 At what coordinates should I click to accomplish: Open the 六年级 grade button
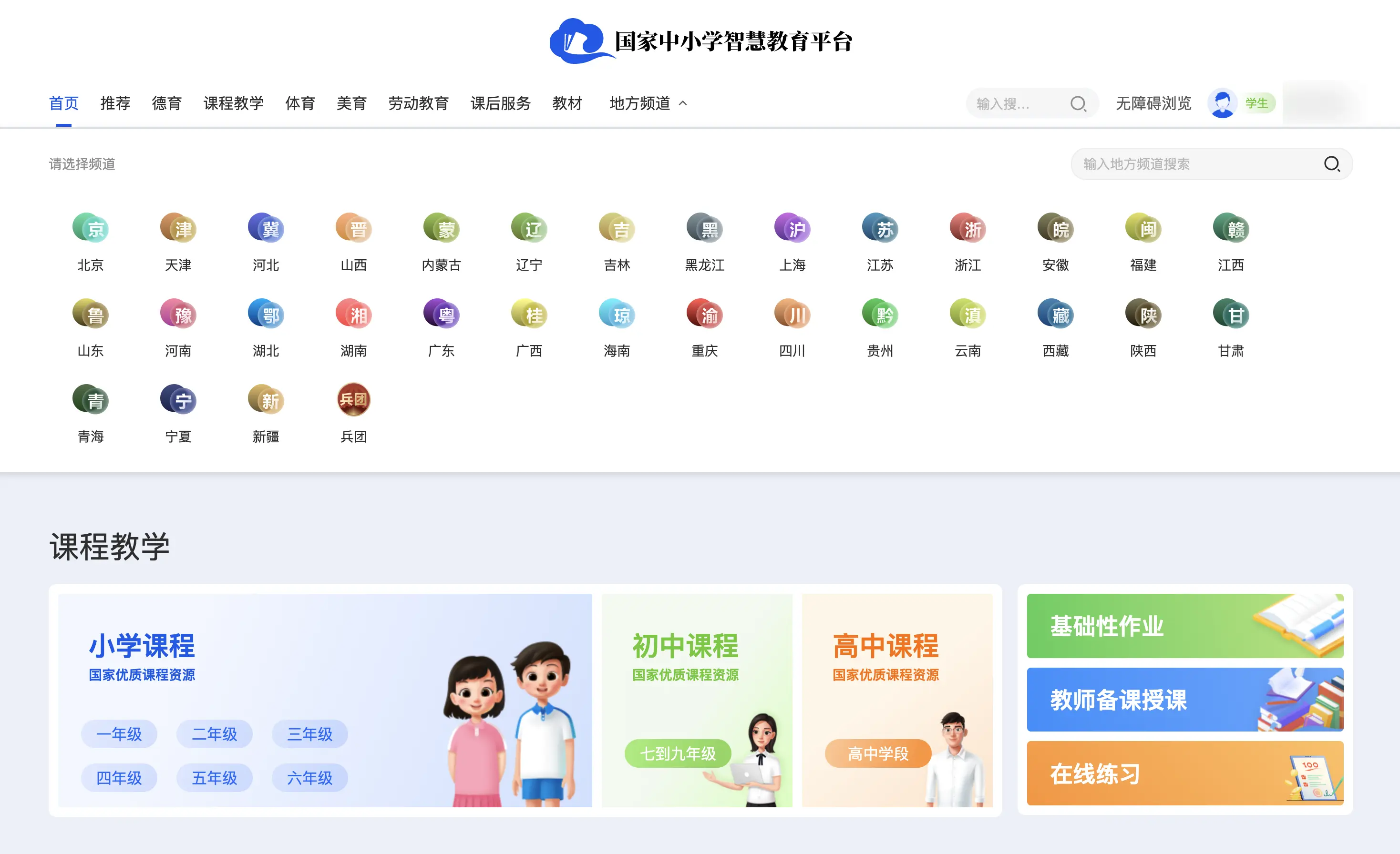pyautogui.click(x=310, y=778)
